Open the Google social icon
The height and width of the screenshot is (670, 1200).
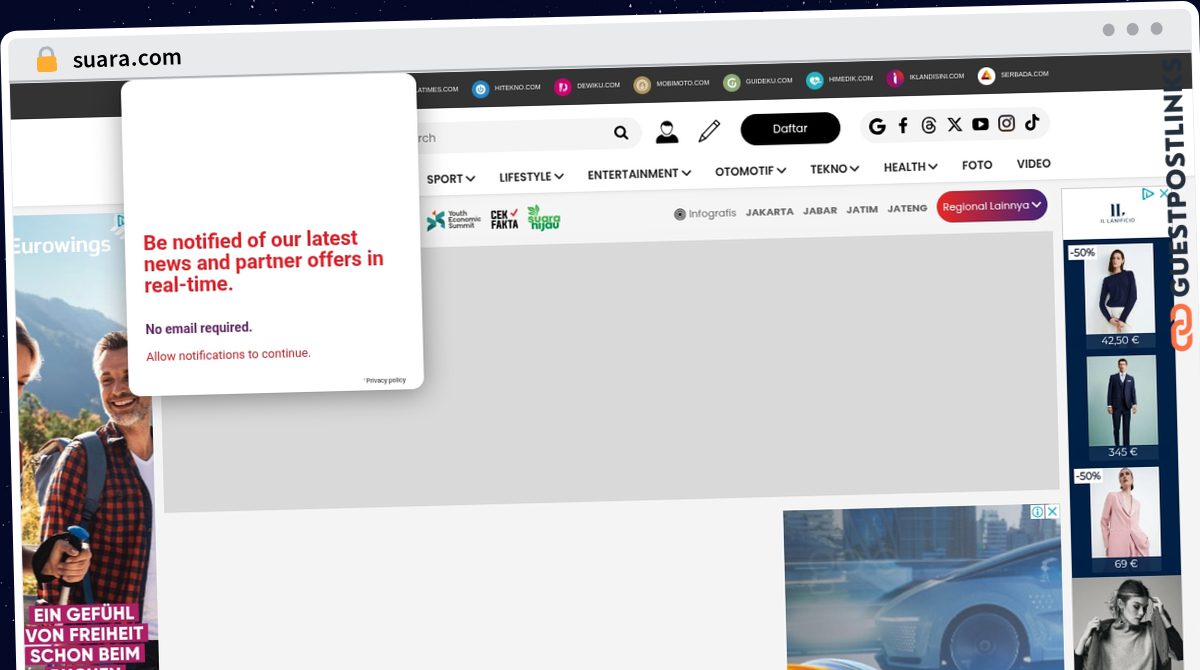(877, 126)
